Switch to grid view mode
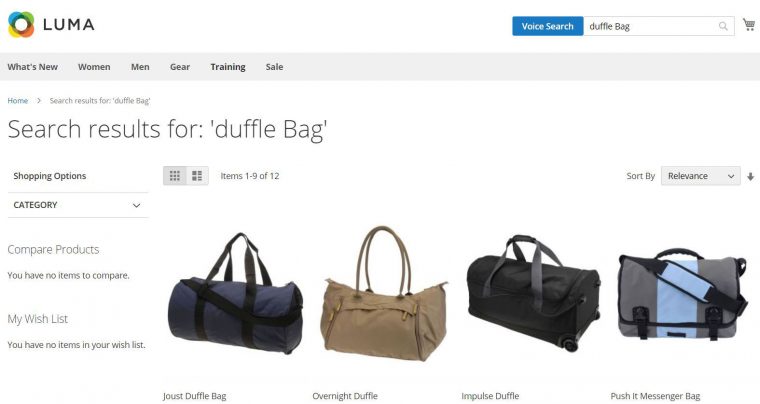The image size is (760, 404). [175, 176]
